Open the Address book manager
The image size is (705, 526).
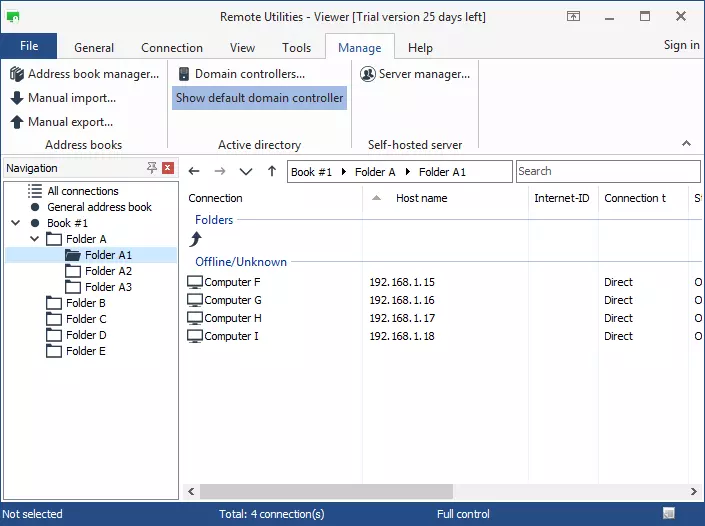[84, 74]
